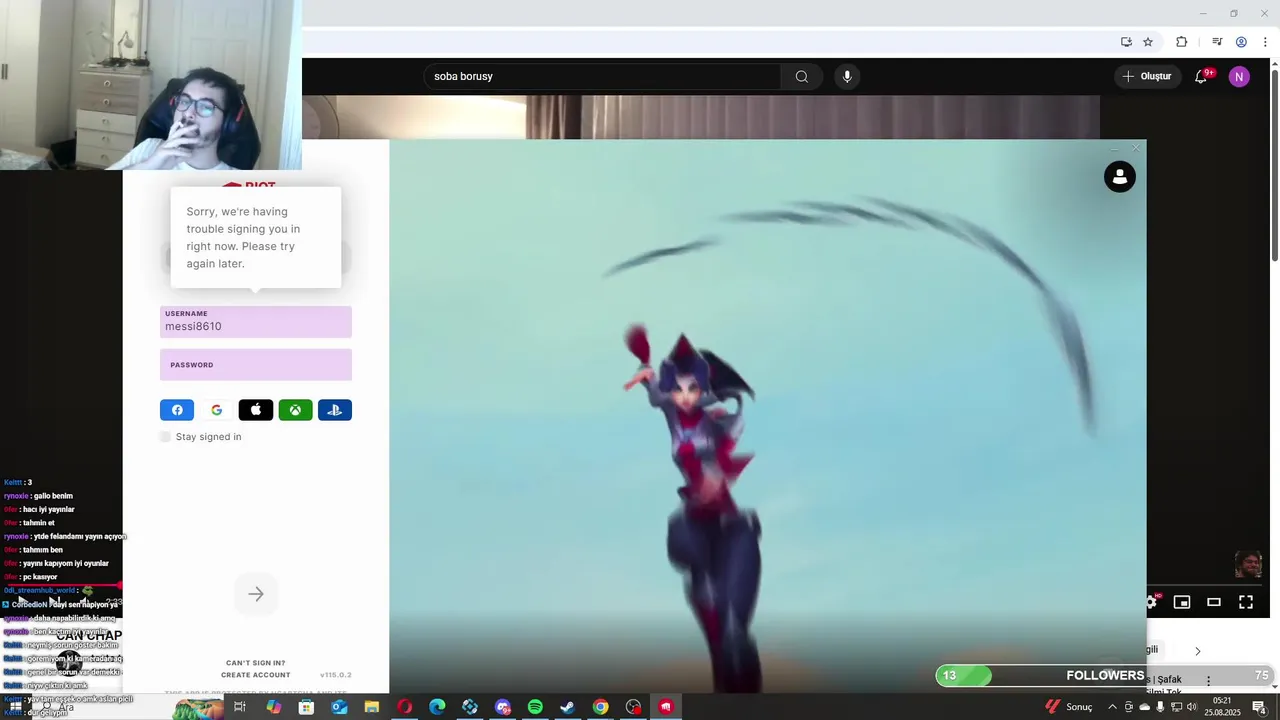Screen dimensions: 1280x720
Task: Click the YouTube search magnifier button
Action: click(802, 76)
